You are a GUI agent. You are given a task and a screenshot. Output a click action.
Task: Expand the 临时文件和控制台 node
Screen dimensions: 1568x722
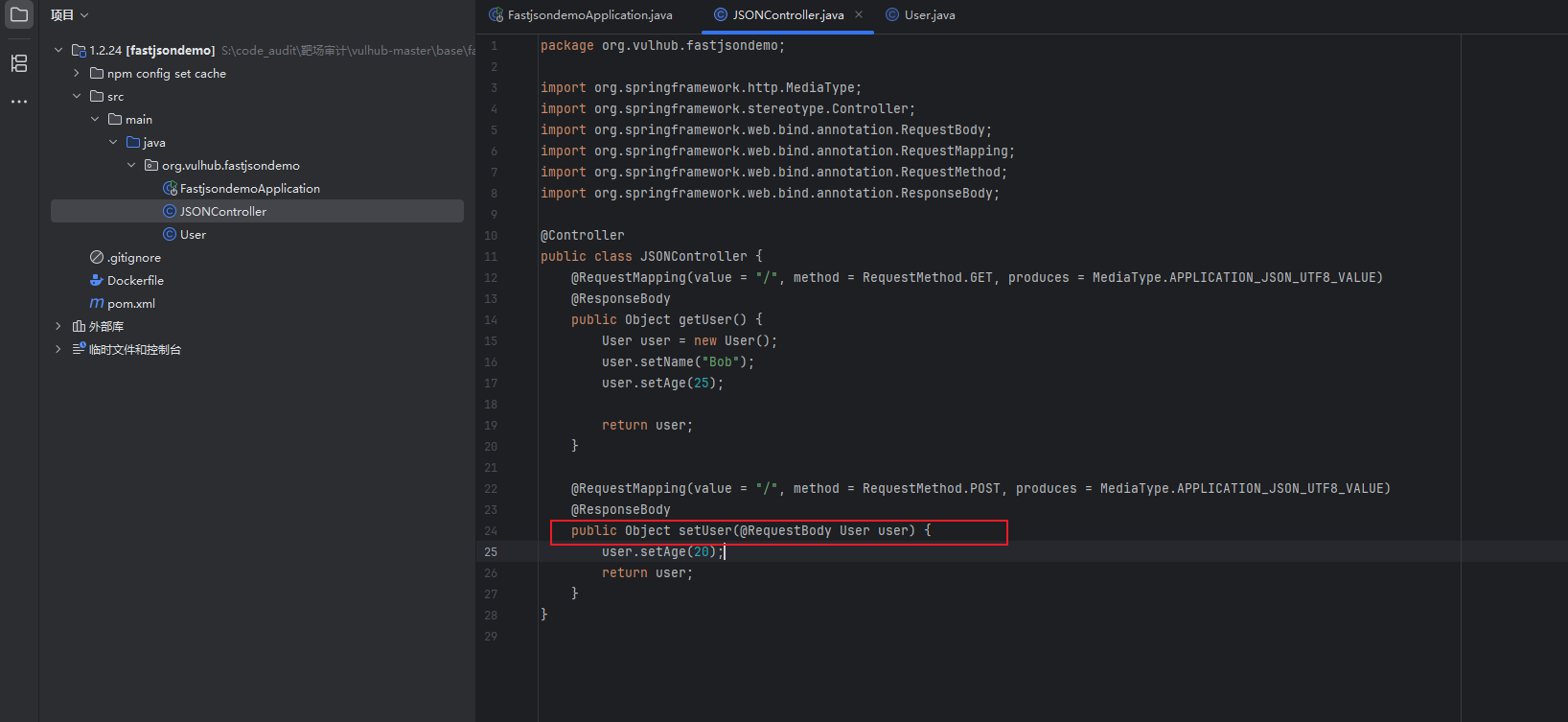pyautogui.click(x=58, y=349)
